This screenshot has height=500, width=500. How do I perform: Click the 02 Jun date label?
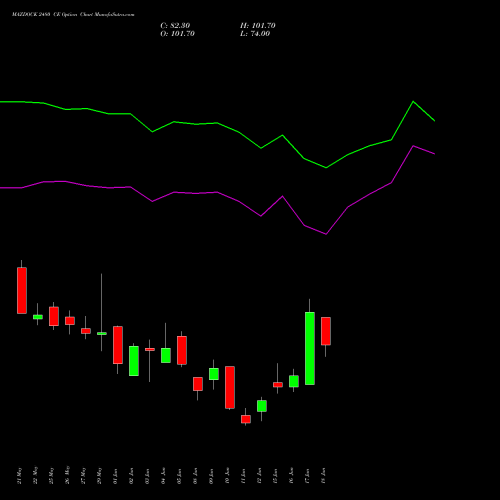click(x=132, y=476)
